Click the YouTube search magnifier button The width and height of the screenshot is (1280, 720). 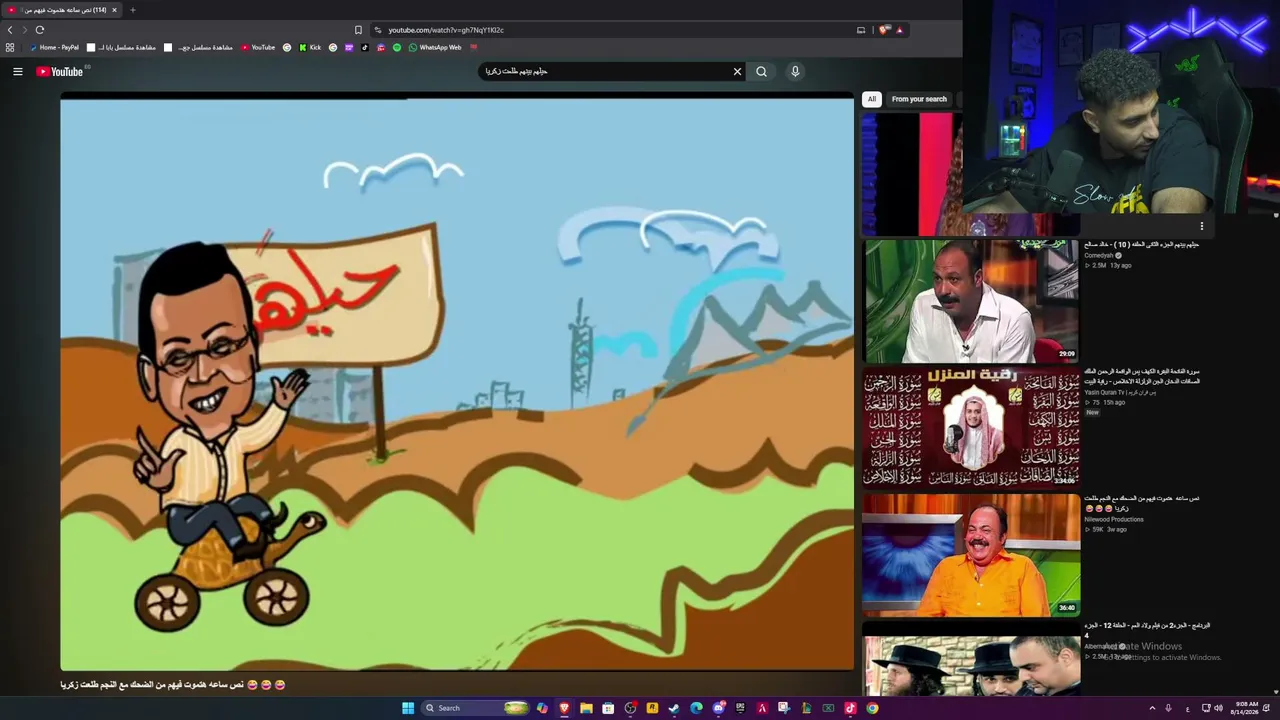coord(762,71)
